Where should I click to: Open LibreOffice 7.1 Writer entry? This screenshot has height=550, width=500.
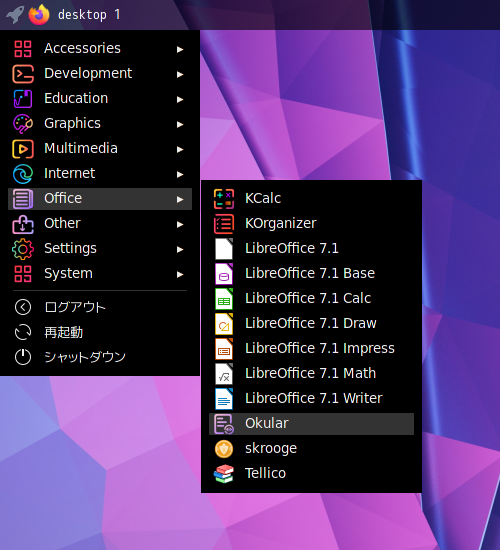(x=311, y=399)
